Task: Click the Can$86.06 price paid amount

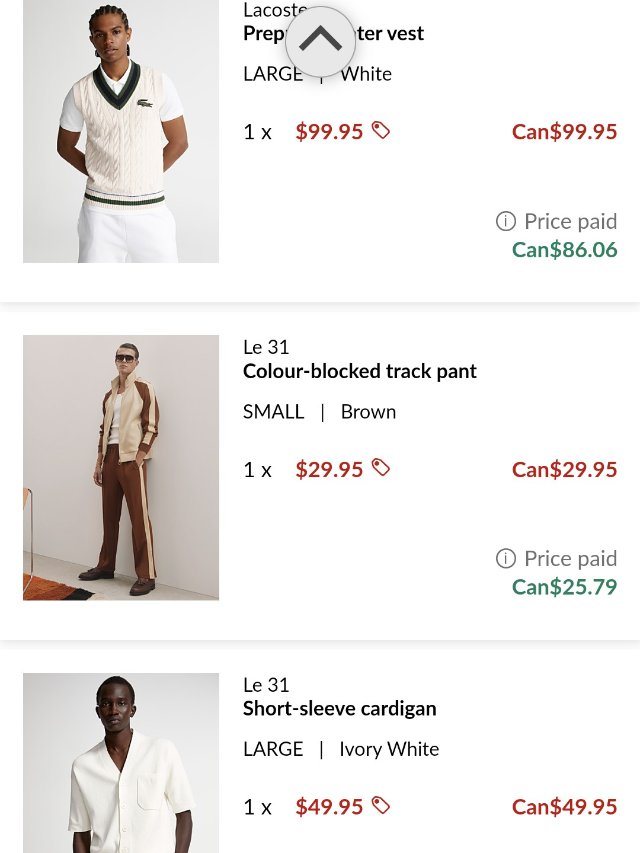Action: (565, 249)
